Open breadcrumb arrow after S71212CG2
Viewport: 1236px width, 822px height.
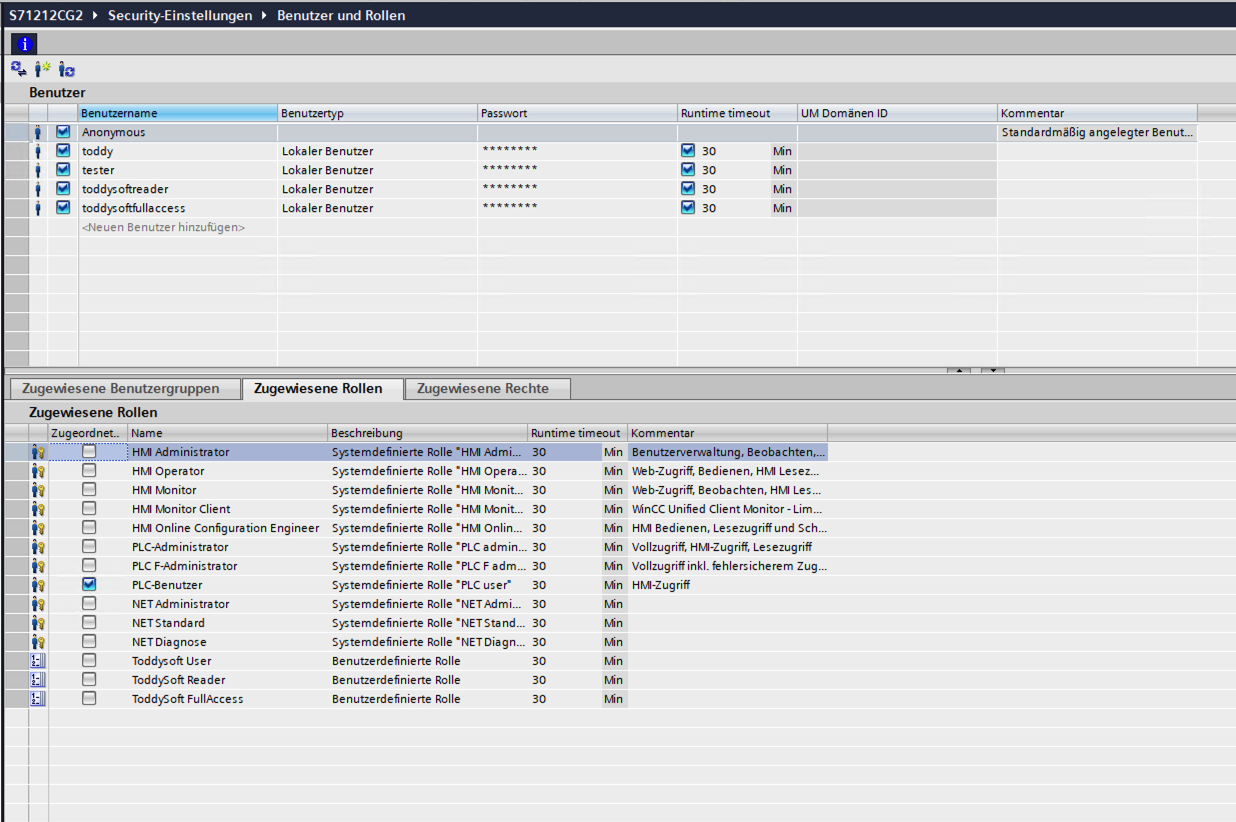pos(95,16)
